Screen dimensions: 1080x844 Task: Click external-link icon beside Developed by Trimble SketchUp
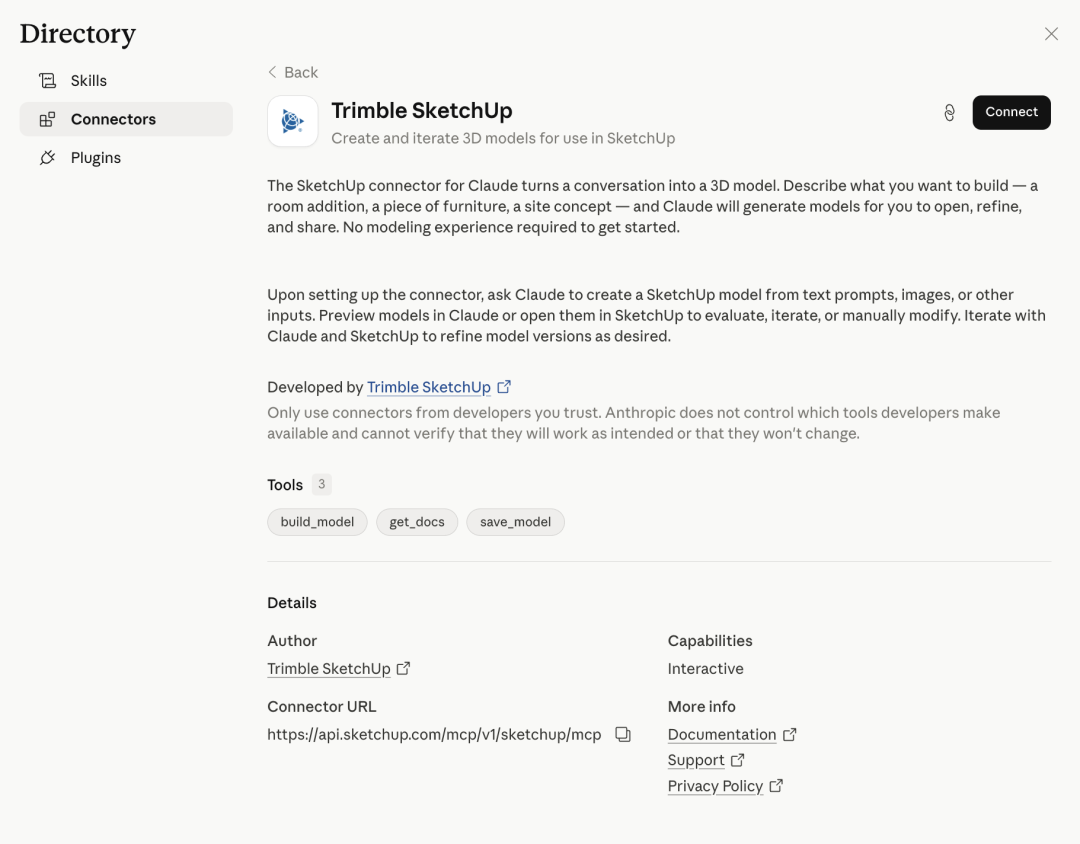tap(504, 387)
